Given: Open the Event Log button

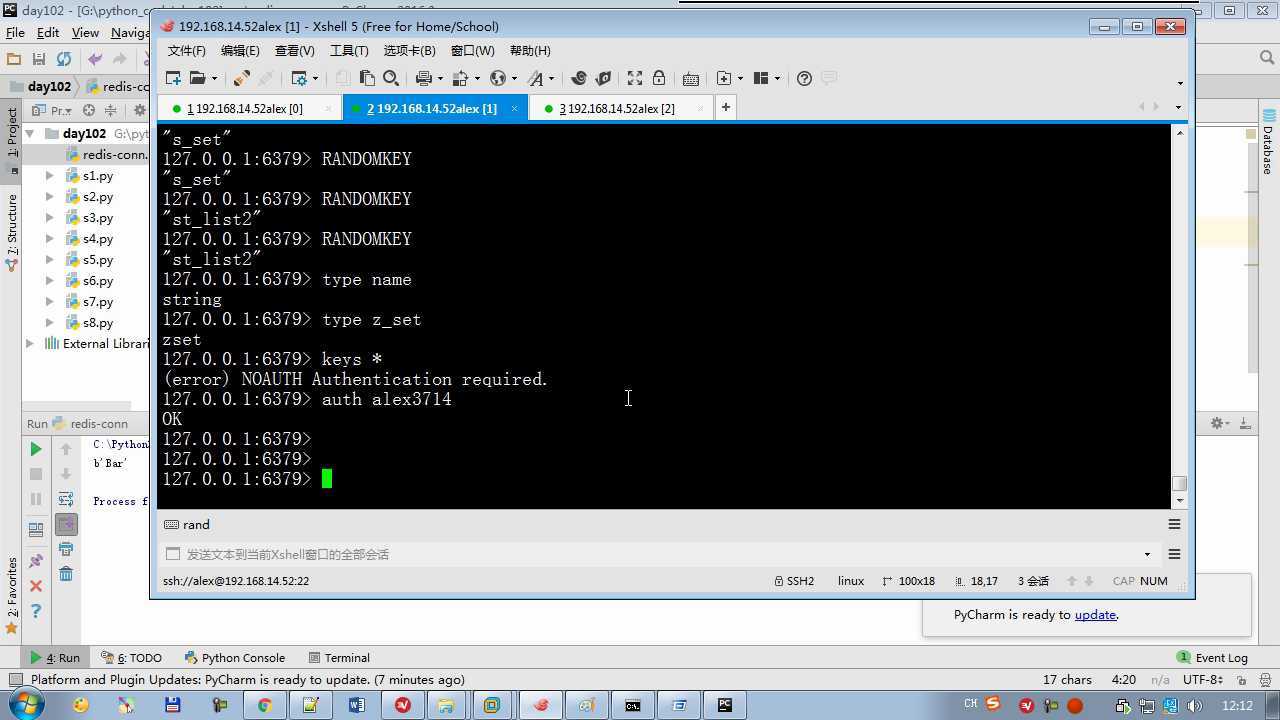Looking at the screenshot, I should tap(1212, 658).
